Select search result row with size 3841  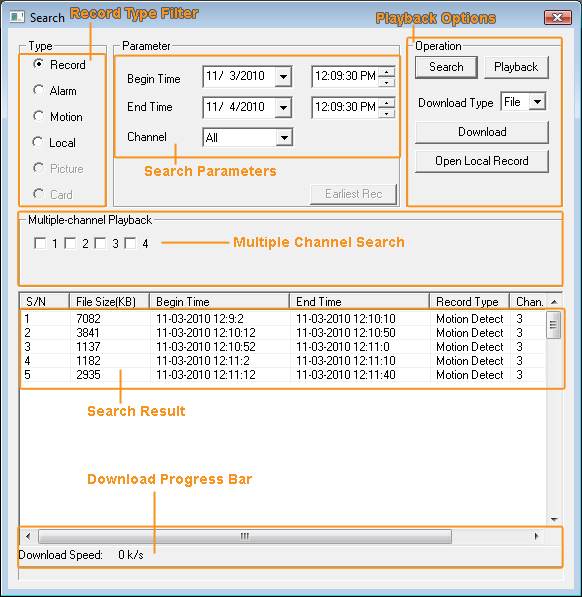pos(283,333)
